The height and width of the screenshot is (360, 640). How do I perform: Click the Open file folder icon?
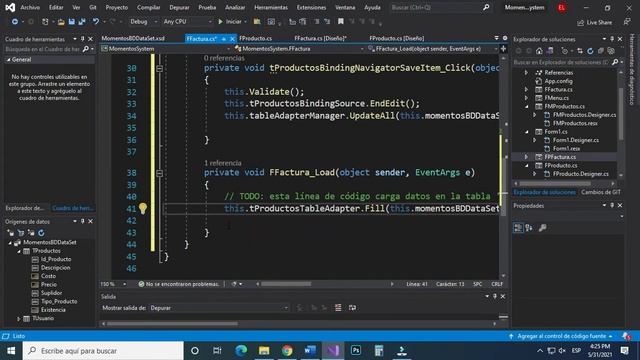[x=61, y=22]
